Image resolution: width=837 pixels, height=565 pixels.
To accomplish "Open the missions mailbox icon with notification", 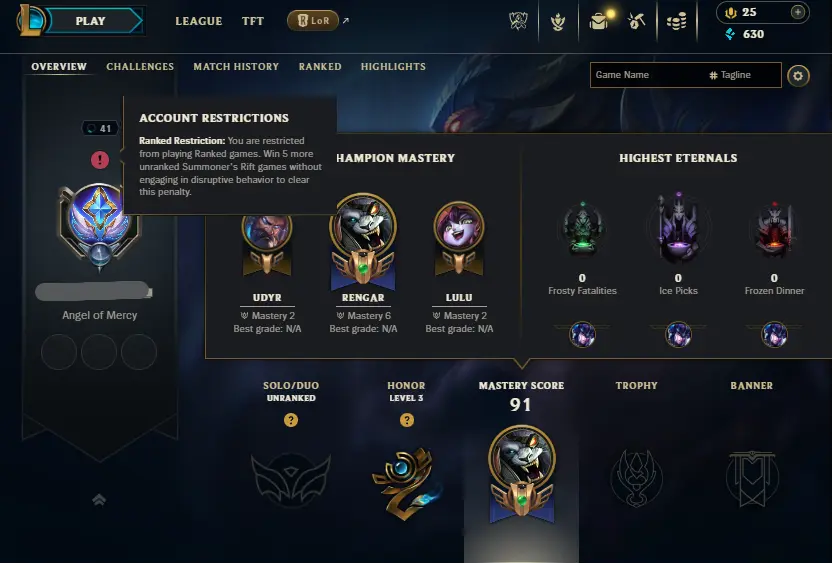I will coord(601,21).
